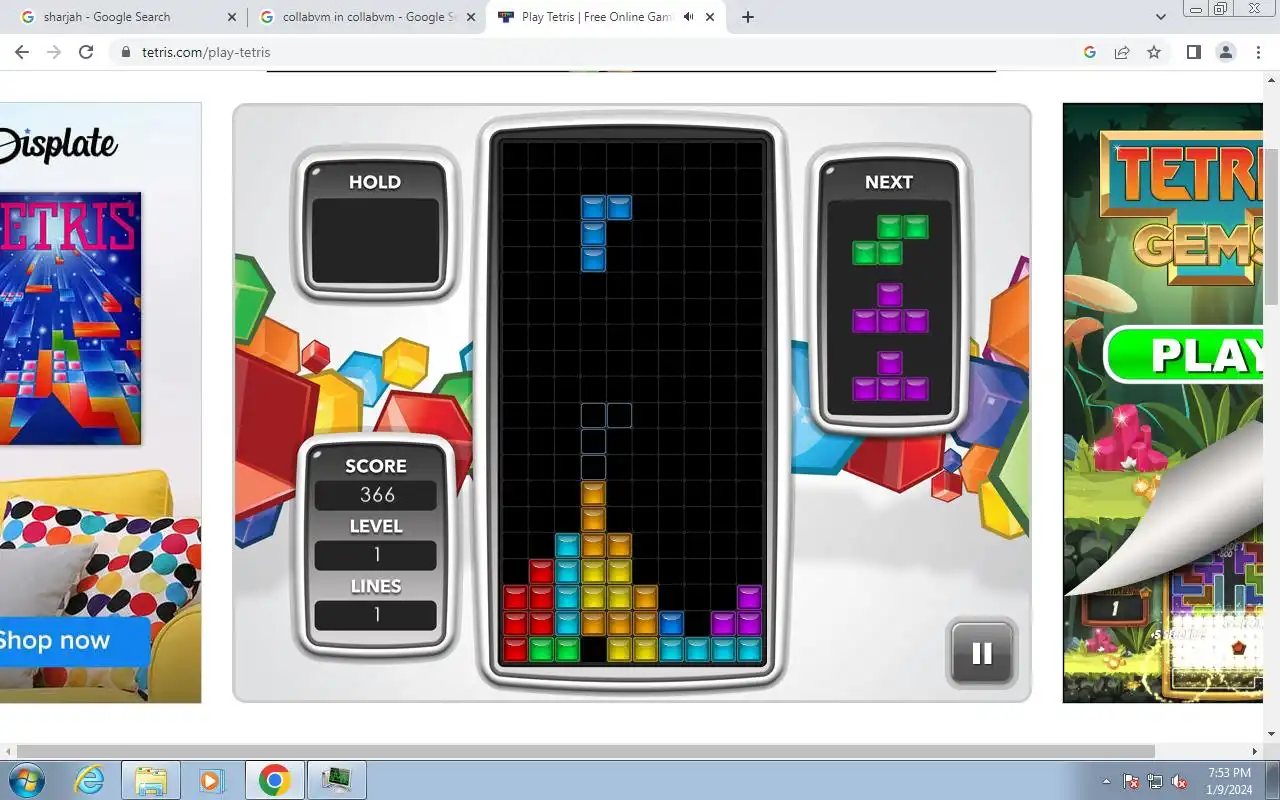
Task: Open the Google icon in address bar
Action: (x=1090, y=52)
